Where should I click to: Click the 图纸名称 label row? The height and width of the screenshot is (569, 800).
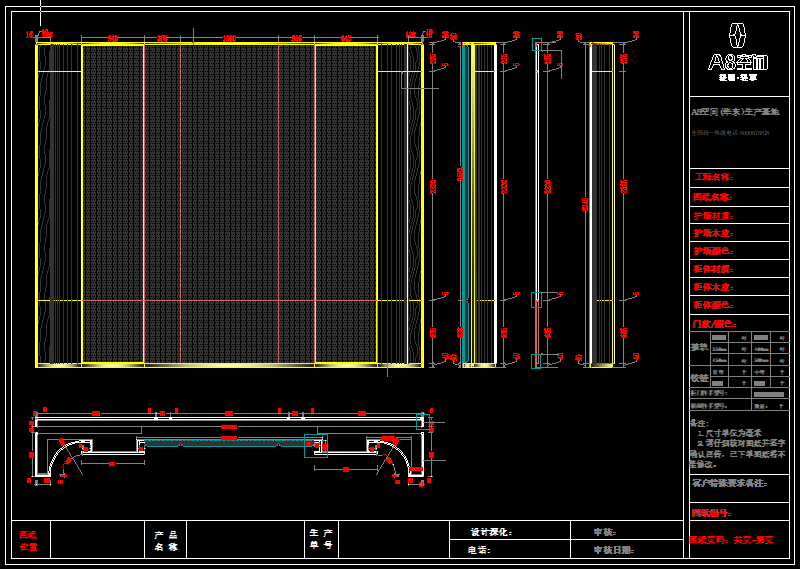pos(712,197)
